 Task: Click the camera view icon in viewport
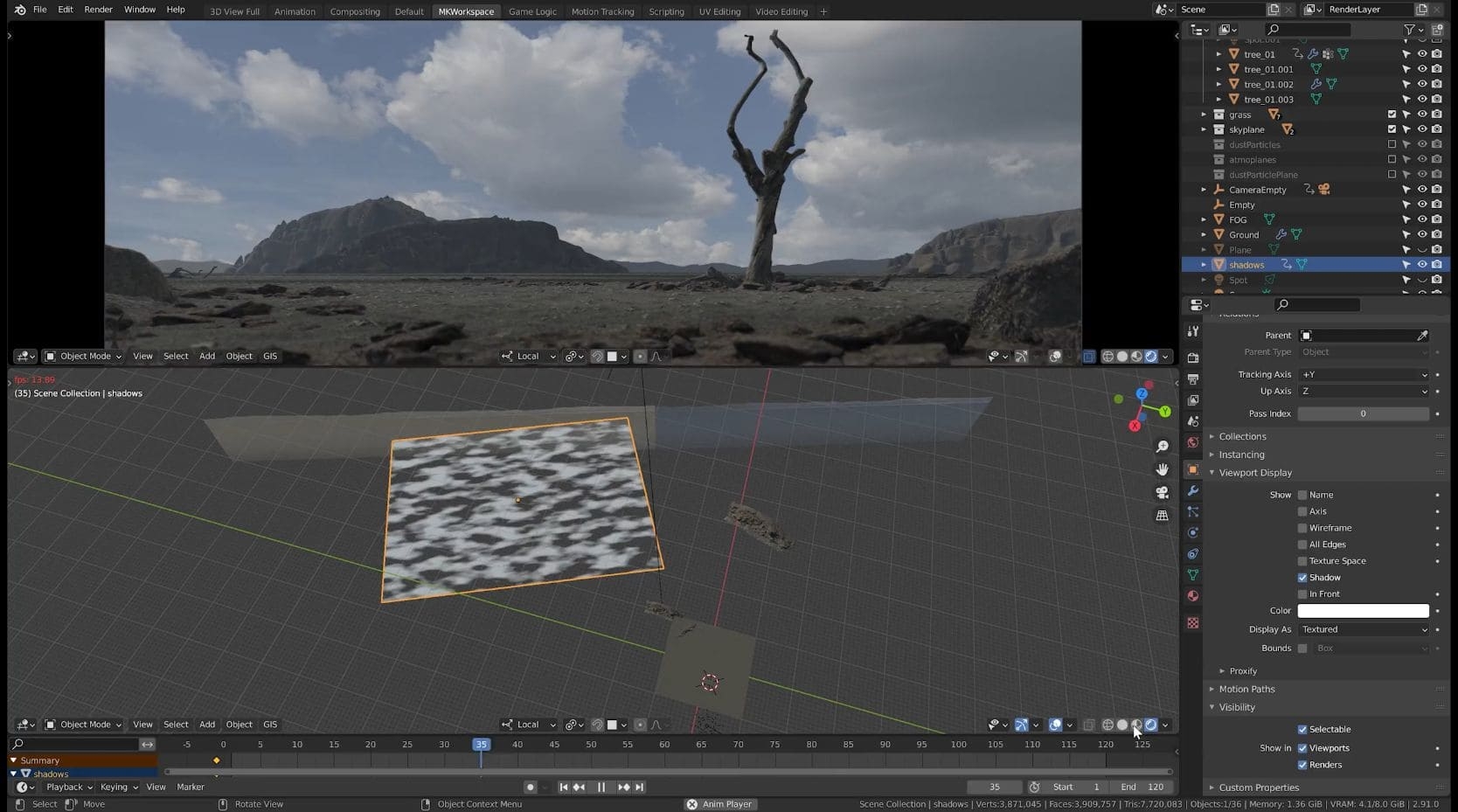tap(1163, 493)
